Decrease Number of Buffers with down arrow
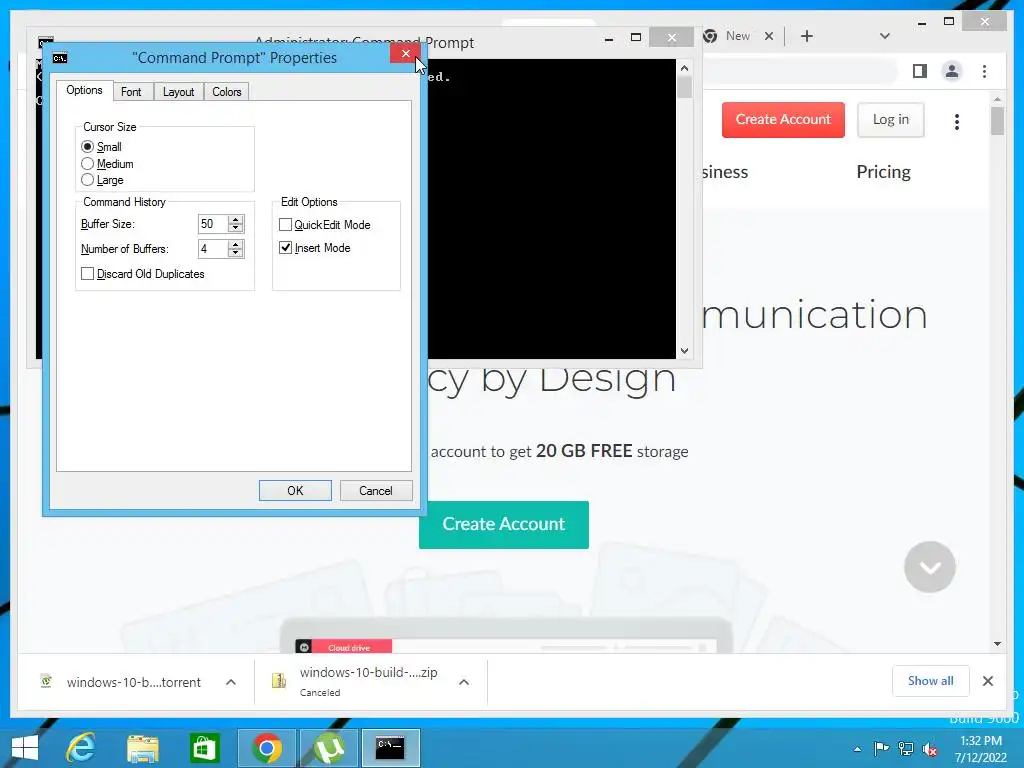1024x768 pixels. tap(236, 253)
